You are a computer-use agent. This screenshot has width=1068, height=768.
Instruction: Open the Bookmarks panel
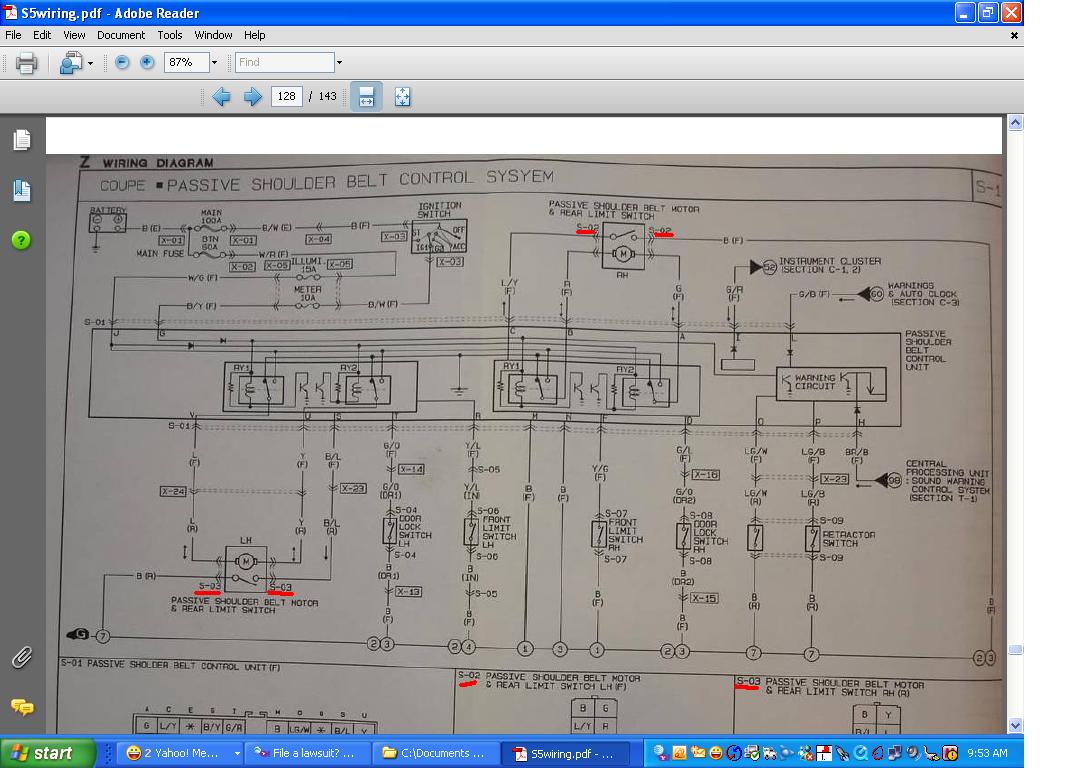tap(21, 190)
